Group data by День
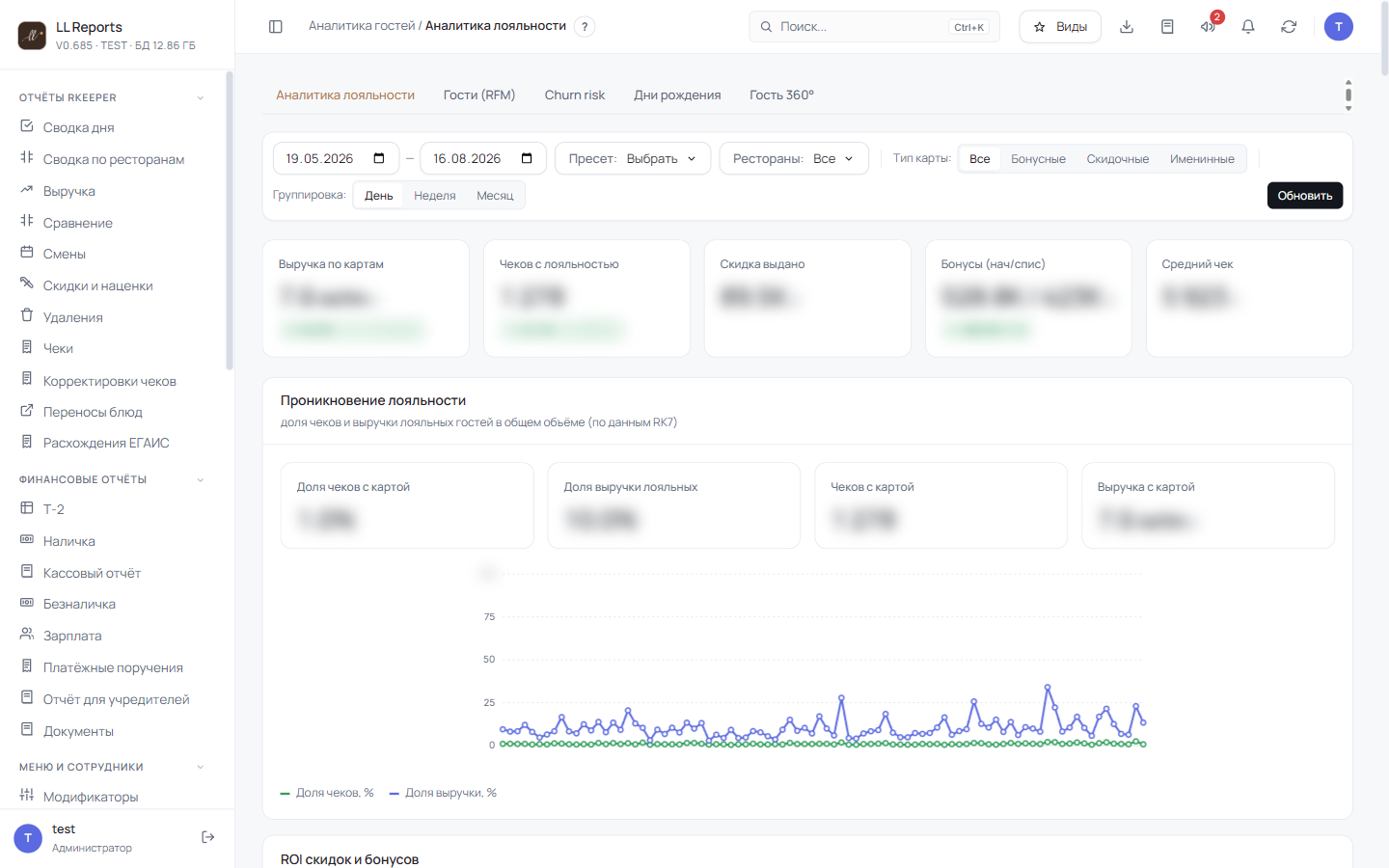Image resolution: width=1389 pixels, height=868 pixels. tap(379, 196)
